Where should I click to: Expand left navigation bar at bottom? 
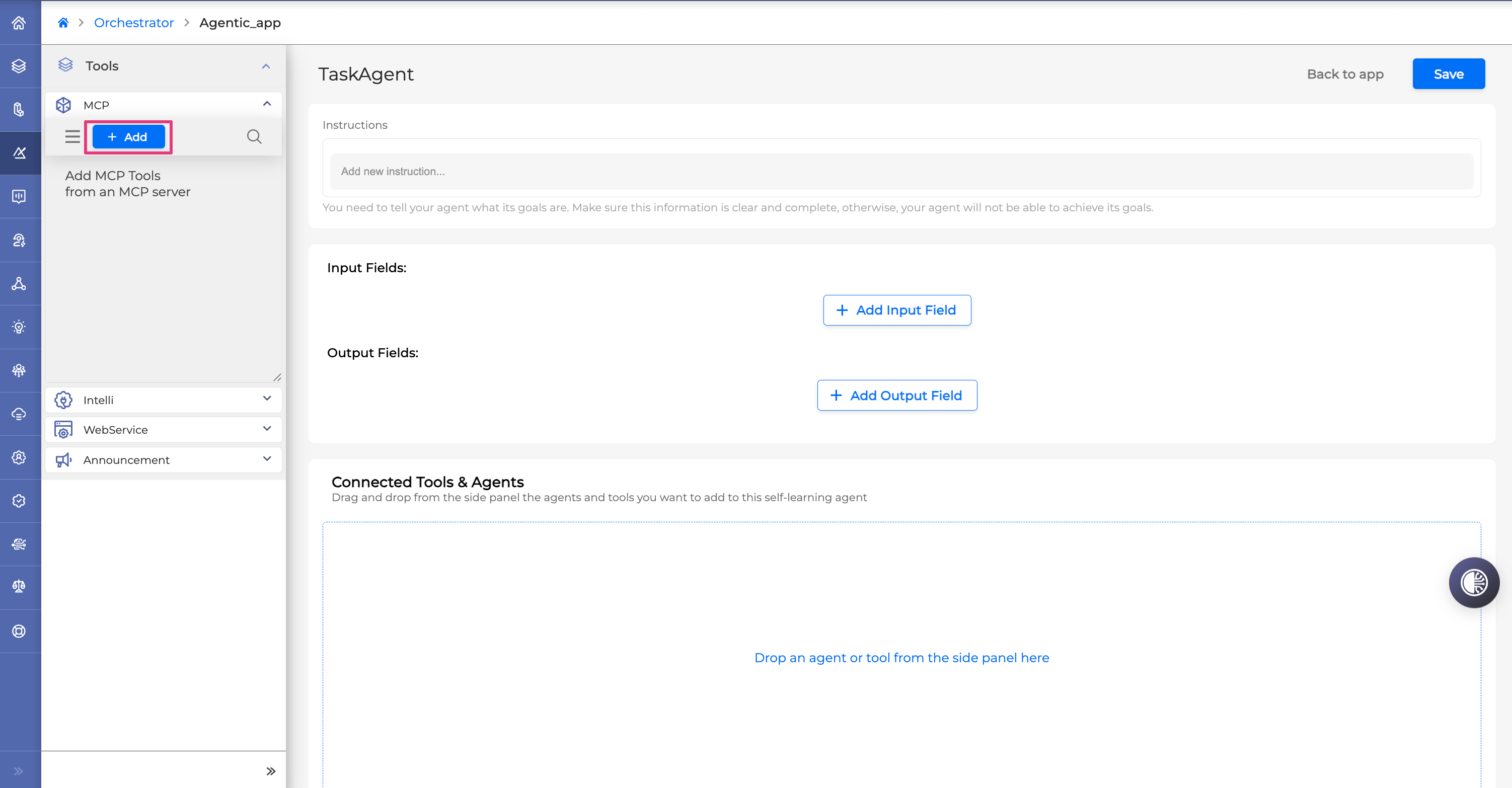19,771
